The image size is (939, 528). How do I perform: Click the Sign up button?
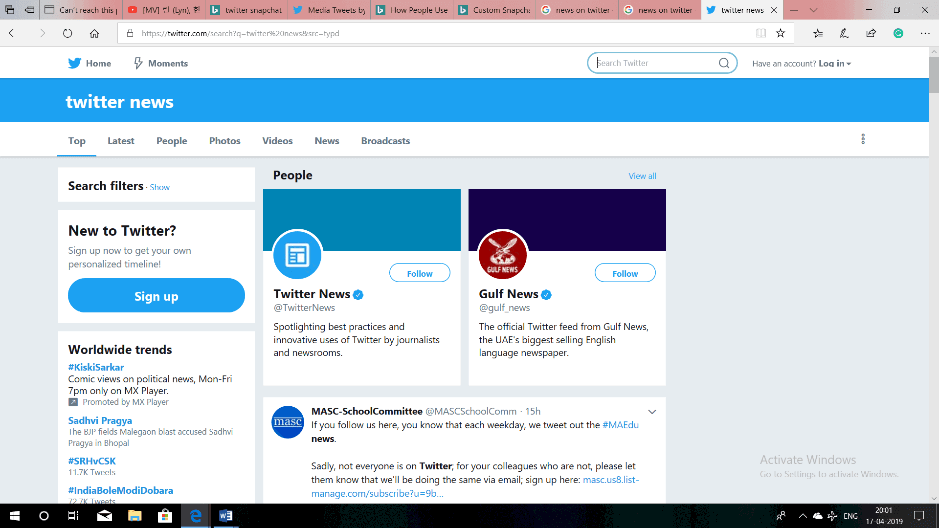click(156, 295)
